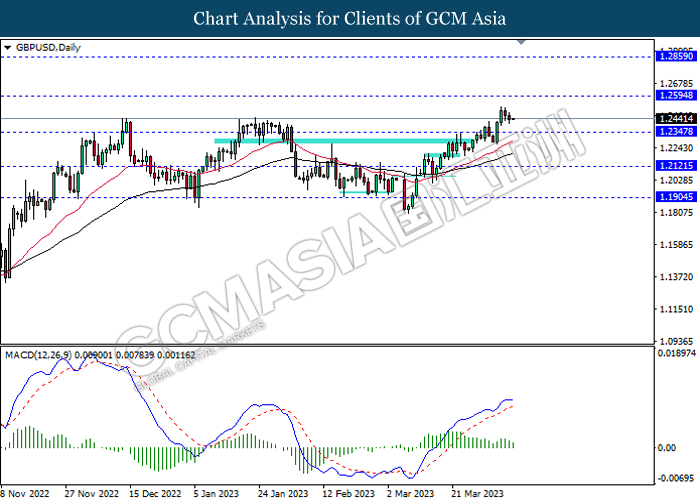Viewport: 700px width, 500px height.
Task: Click the 12 Feb 2023 date label
Action: pyautogui.click(x=349, y=493)
